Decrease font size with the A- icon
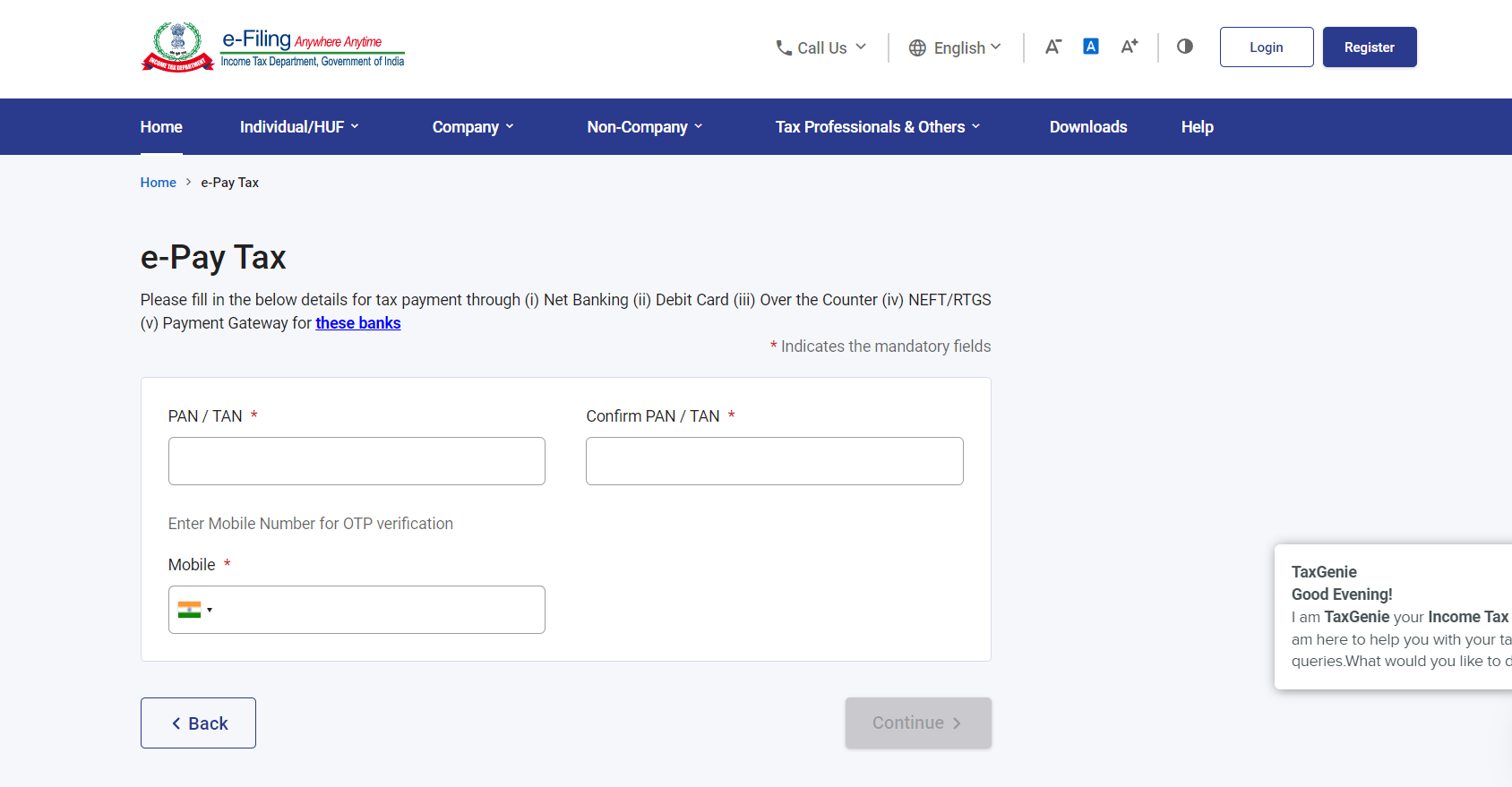 click(1052, 47)
